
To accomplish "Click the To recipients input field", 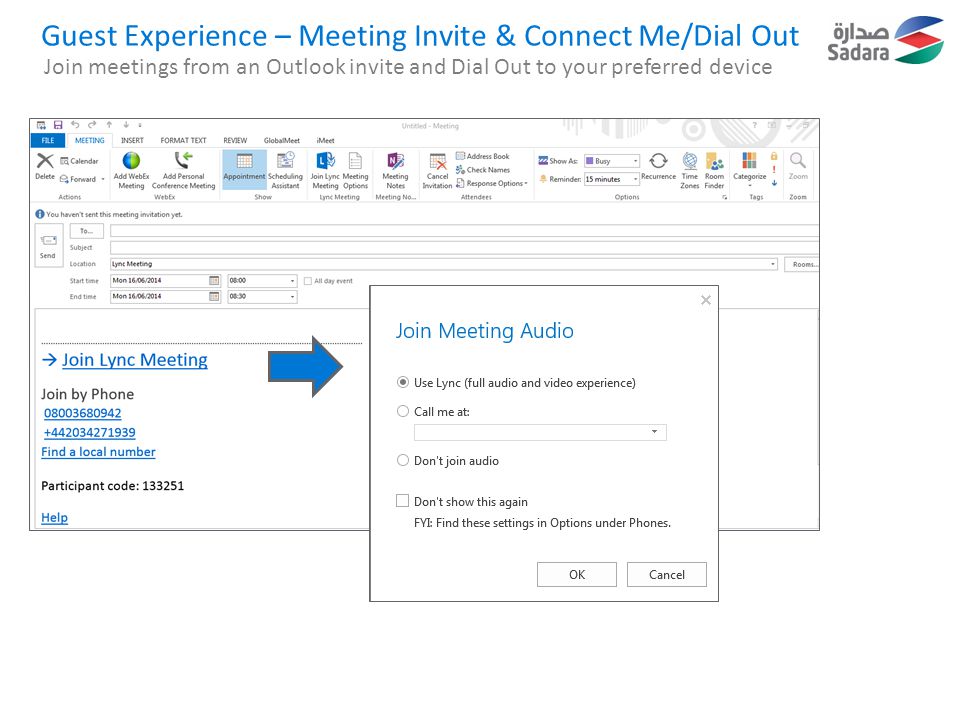I will point(464,231).
